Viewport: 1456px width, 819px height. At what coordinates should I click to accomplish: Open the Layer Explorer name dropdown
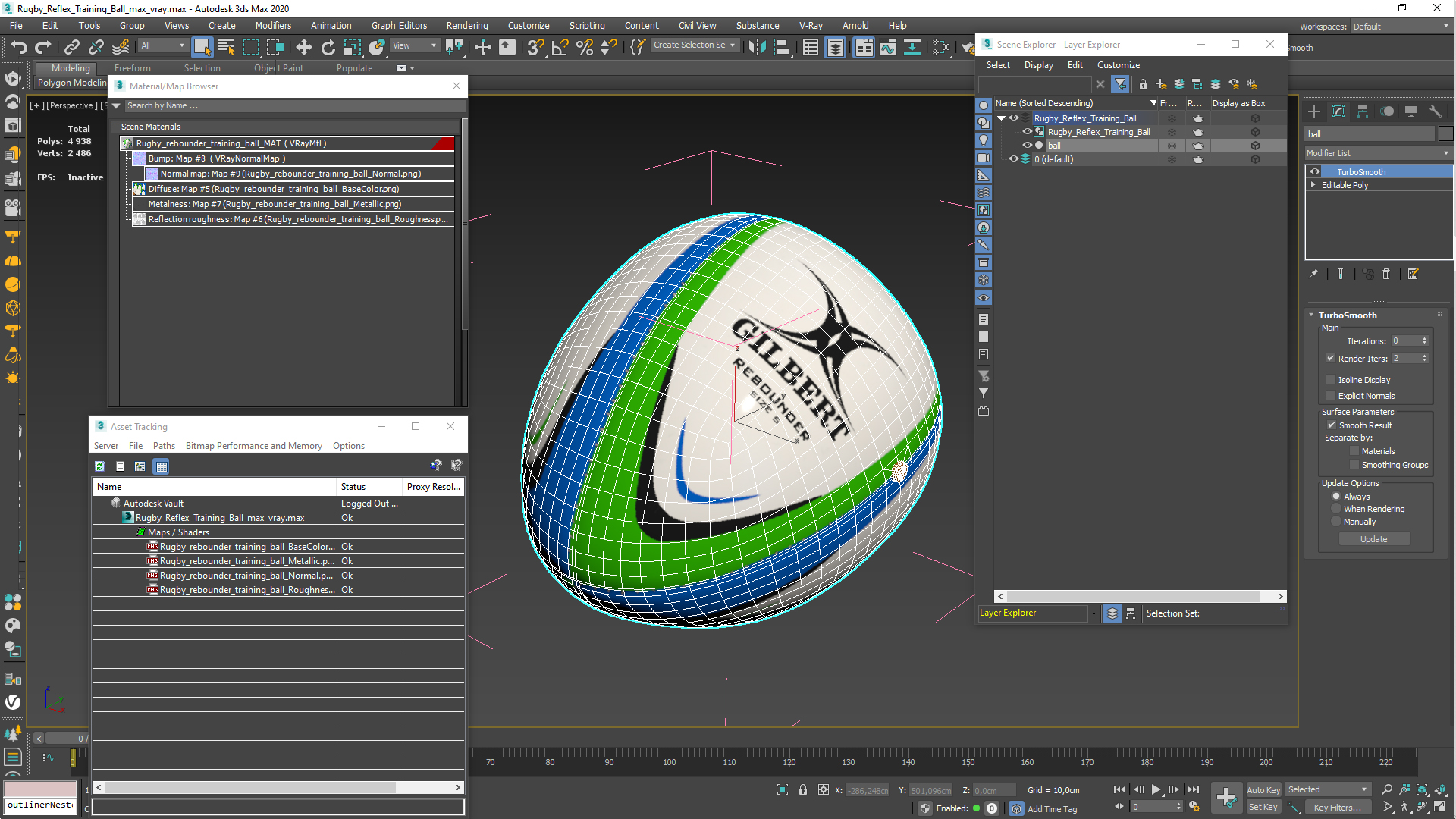[1093, 613]
